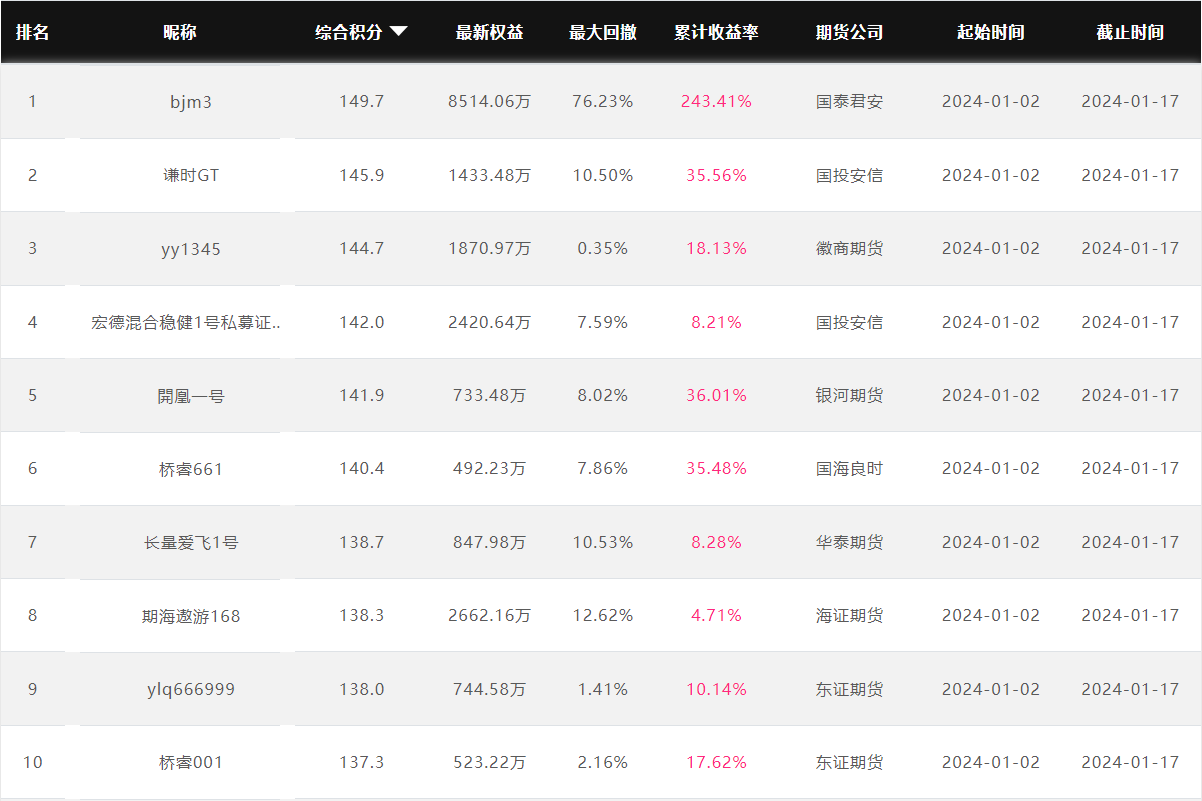The width and height of the screenshot is (1202, 801).
Task: Click the 昵称 column header
Action: [x=180, y=32]
